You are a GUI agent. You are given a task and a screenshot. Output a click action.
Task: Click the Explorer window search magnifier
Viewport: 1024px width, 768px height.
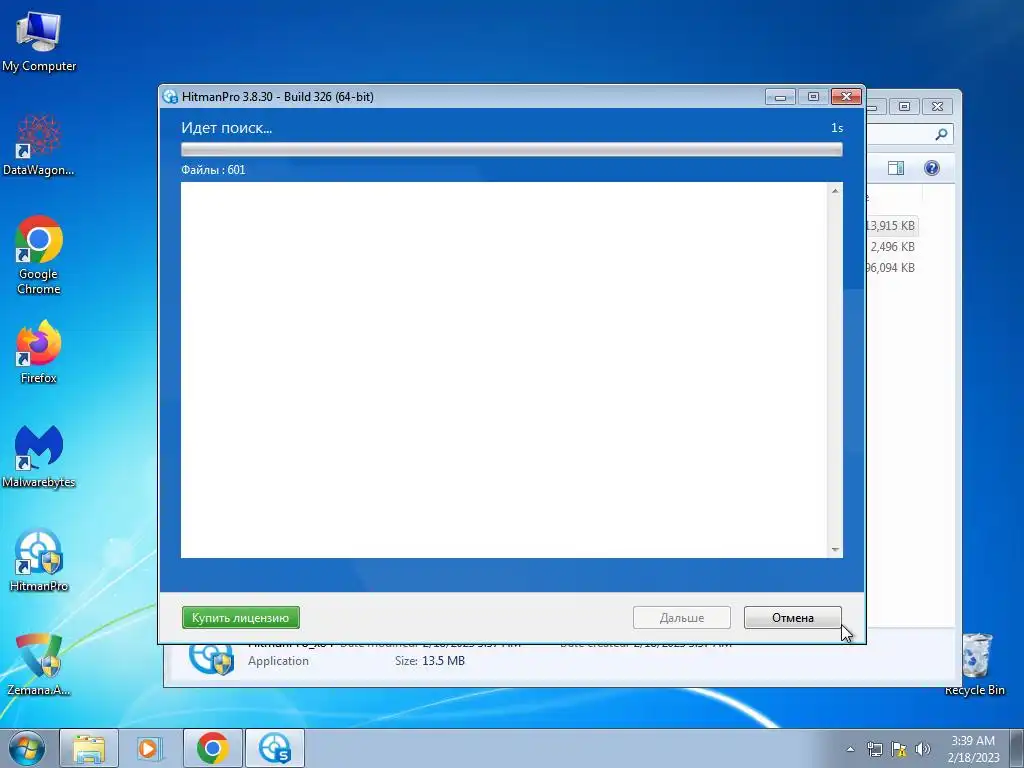coord(941,135)
